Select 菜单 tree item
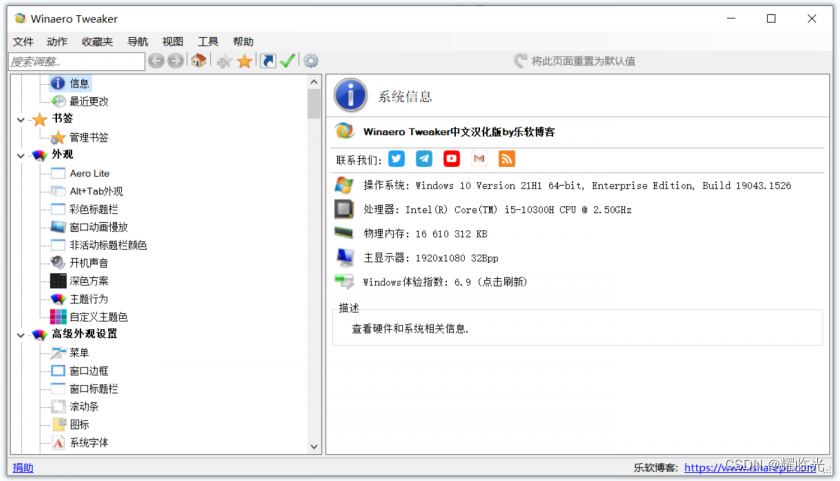 tap(79, 352)
